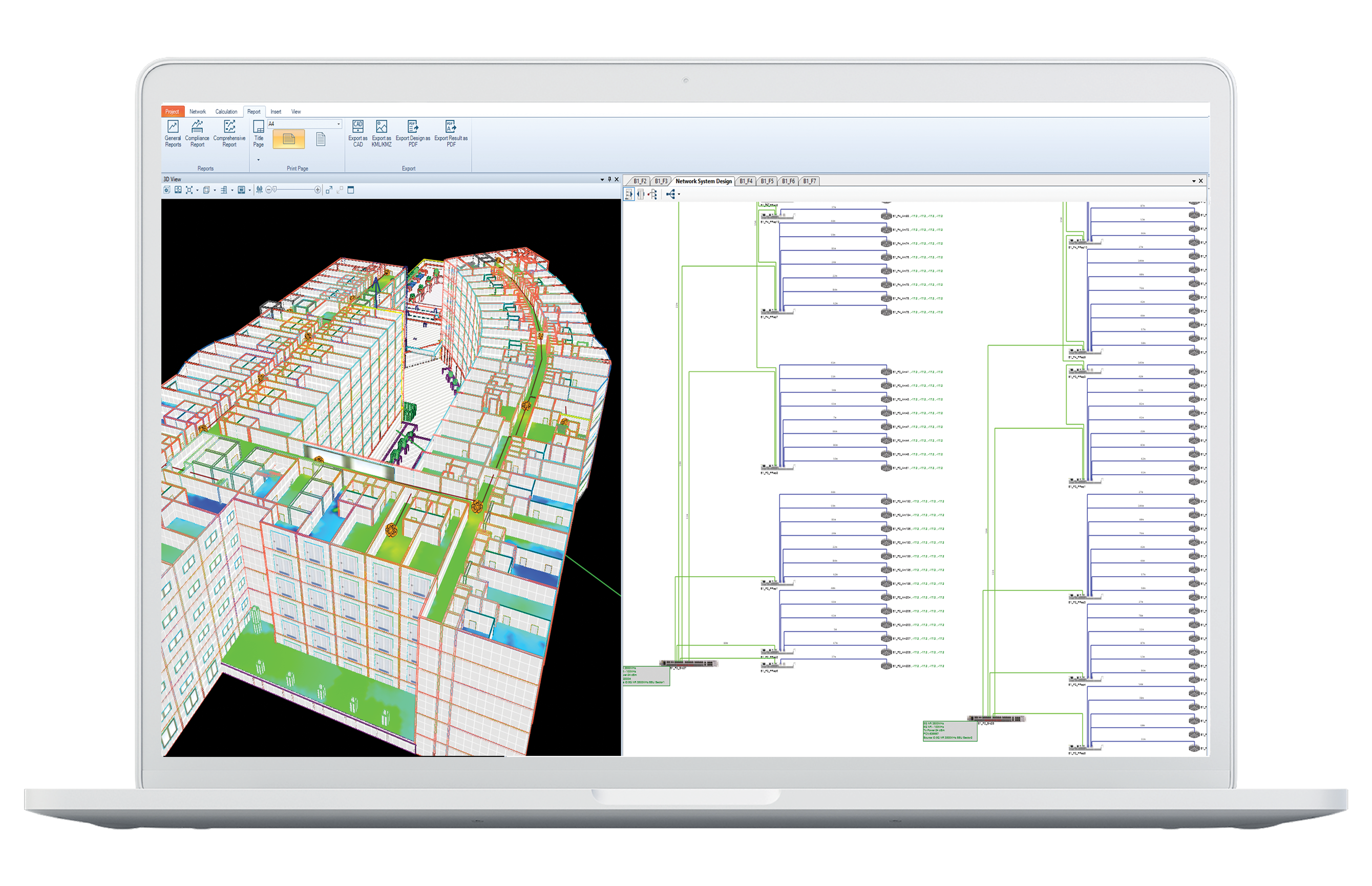Select the Report ribbon tab
The width and height of the screenshot is (1372, 886).
coord(254,112)
